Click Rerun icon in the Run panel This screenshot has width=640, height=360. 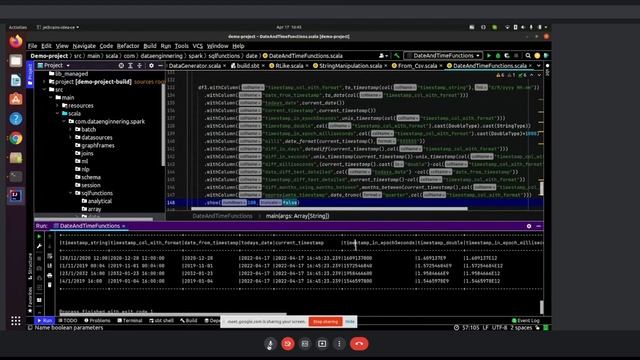[x=39, y=236]
